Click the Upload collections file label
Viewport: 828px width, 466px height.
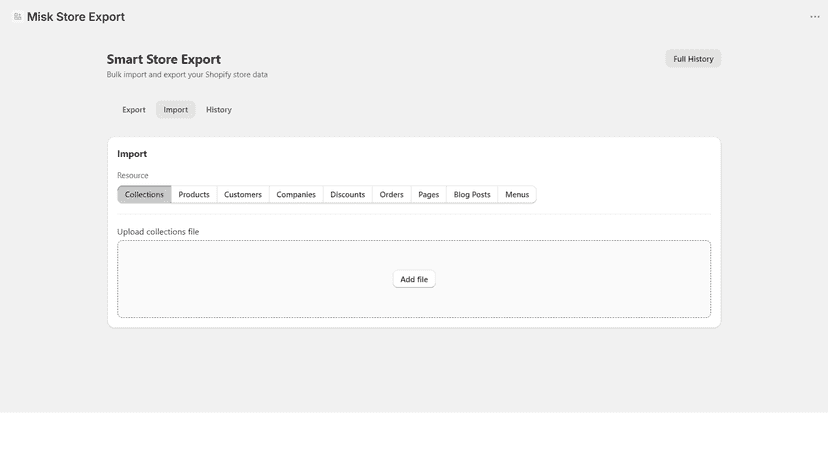click(x=158, y=232)
